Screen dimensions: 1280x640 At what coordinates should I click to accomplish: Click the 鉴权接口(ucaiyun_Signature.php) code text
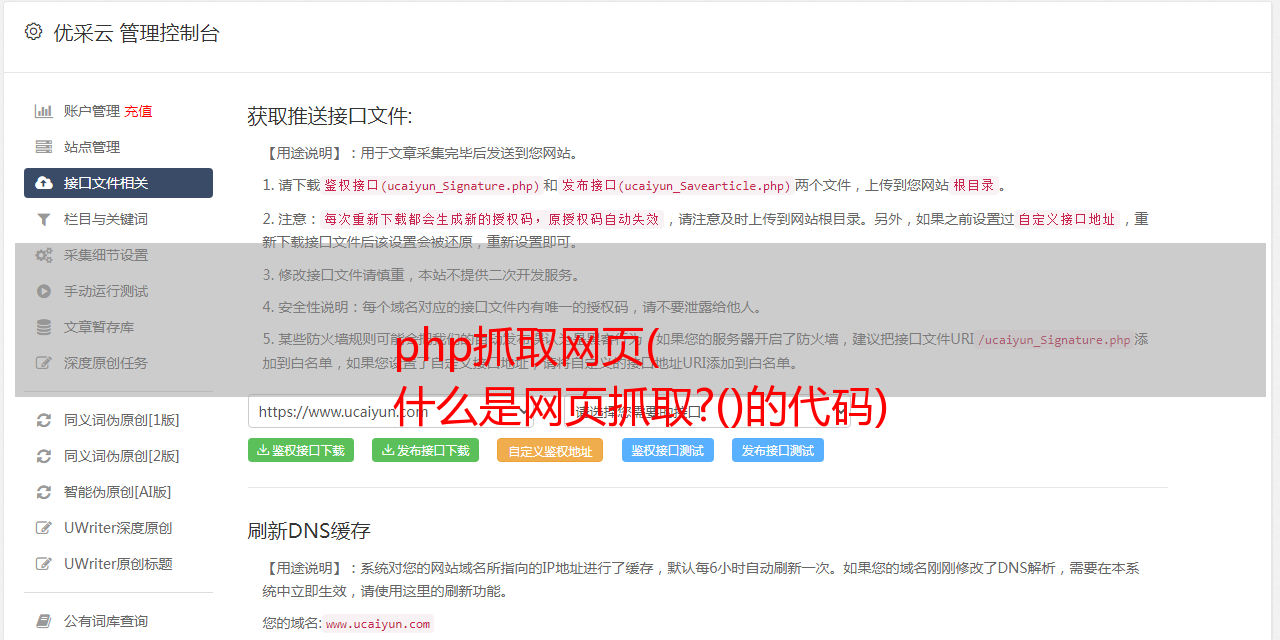click(431, 185)
